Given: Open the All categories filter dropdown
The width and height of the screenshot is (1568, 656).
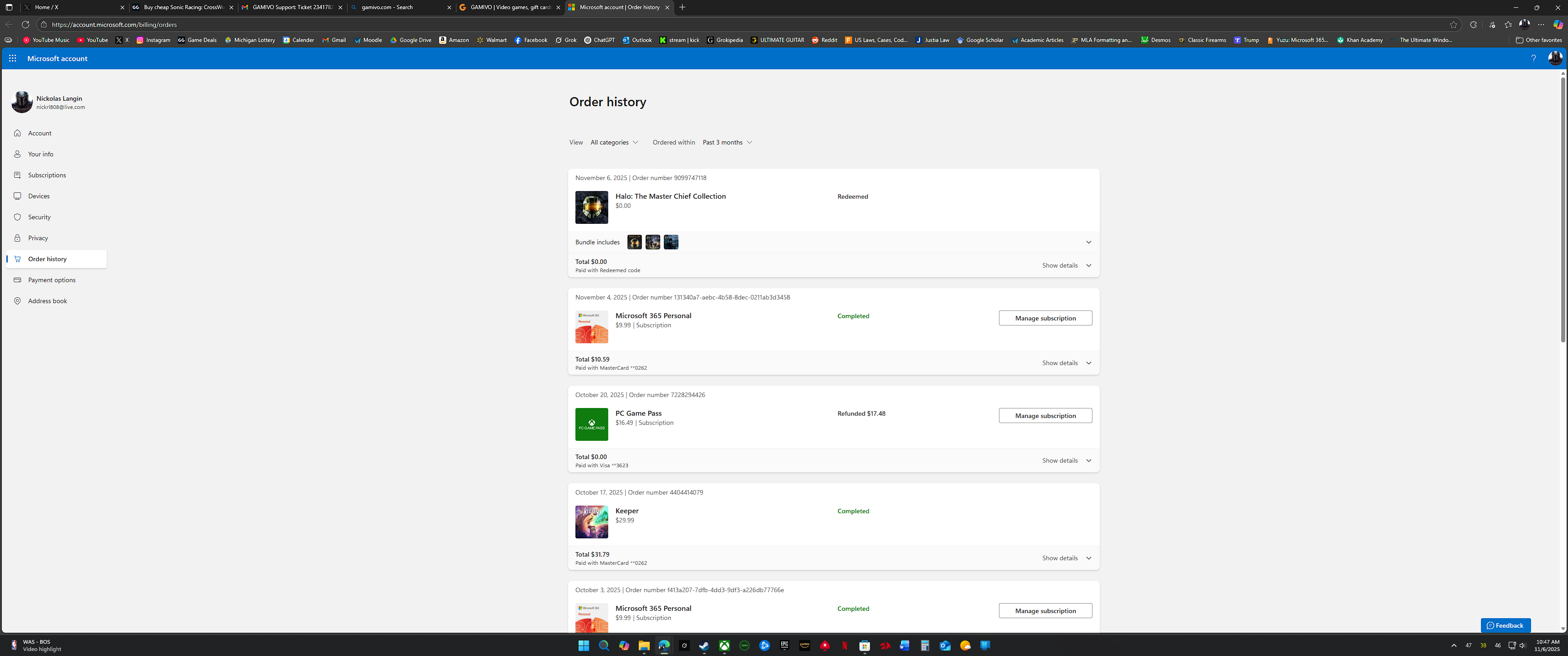Looking at the screenshot, I should pos(614,142).
